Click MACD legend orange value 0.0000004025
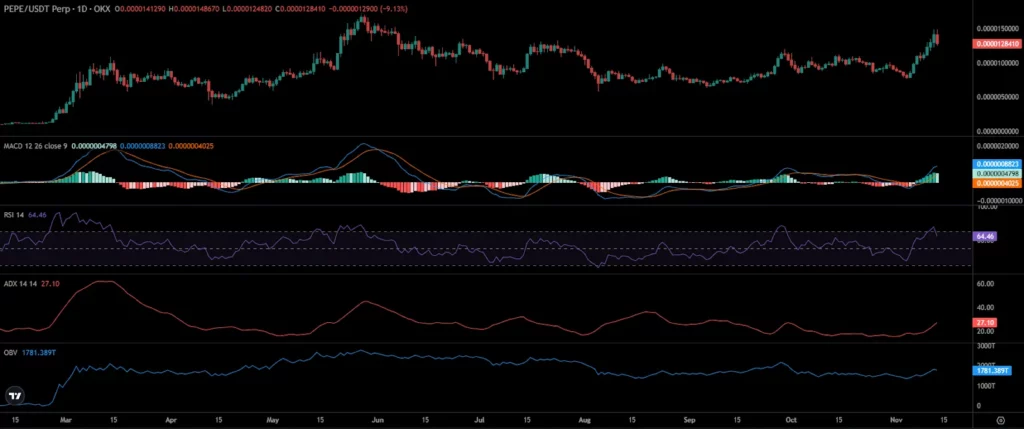This screenshot has width=1024, height=429. tap(191, 146)
